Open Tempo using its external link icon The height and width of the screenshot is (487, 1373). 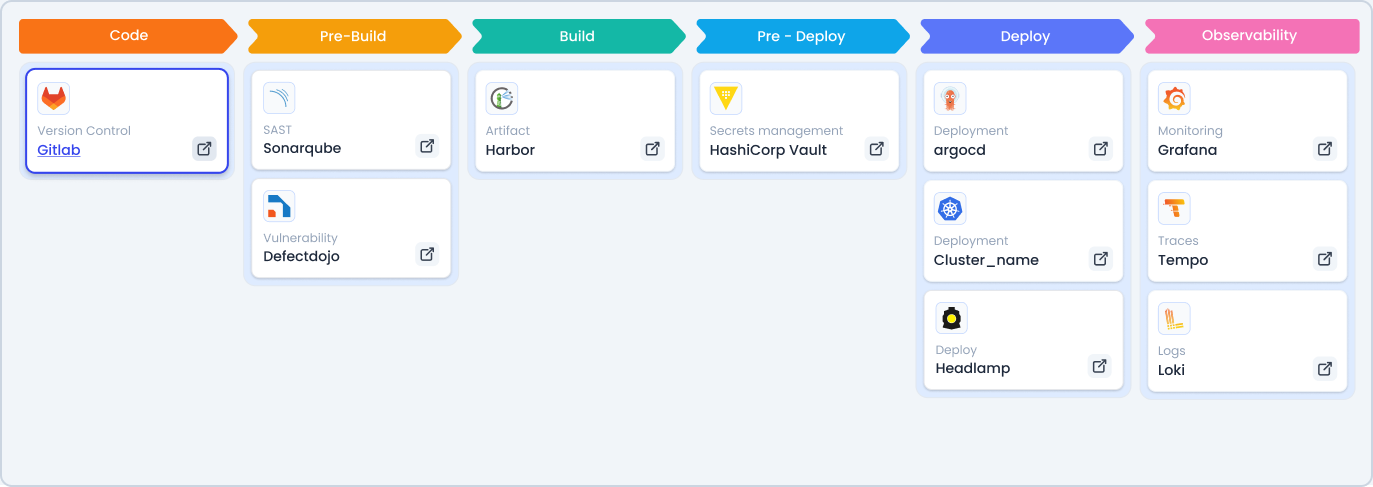point(1324,259)
